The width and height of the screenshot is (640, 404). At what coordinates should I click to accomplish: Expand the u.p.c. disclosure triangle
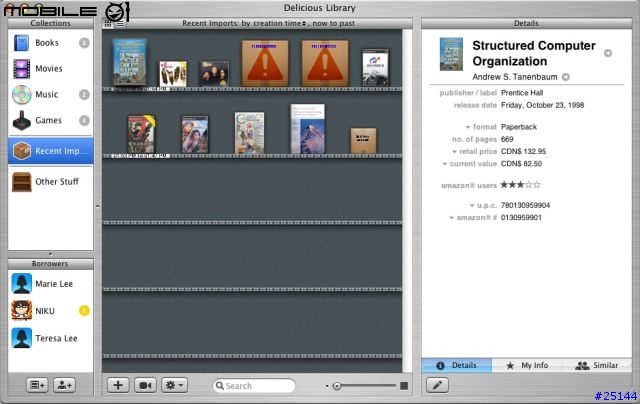point(472,205)
